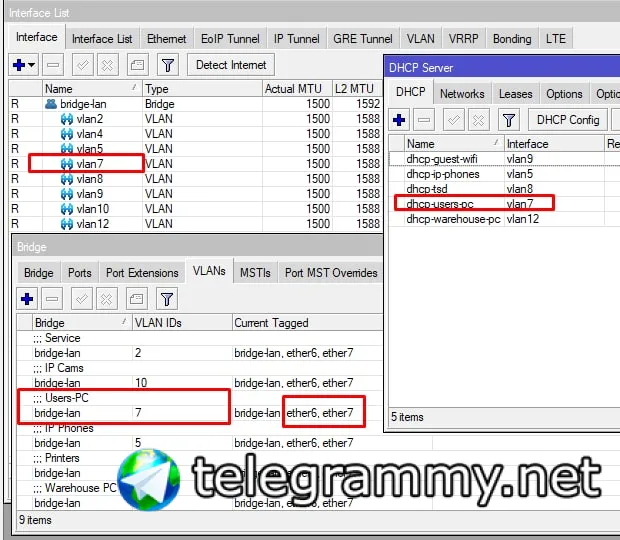
Task: Select the dhcp-guest-wifi server row
Action: (x=504, y=159)
